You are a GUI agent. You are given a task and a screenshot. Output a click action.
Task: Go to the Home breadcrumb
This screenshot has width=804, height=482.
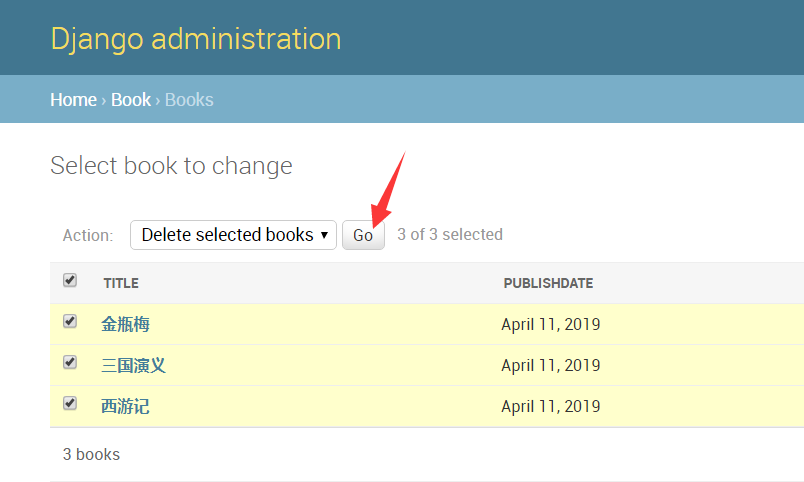(x=73, y=100)
